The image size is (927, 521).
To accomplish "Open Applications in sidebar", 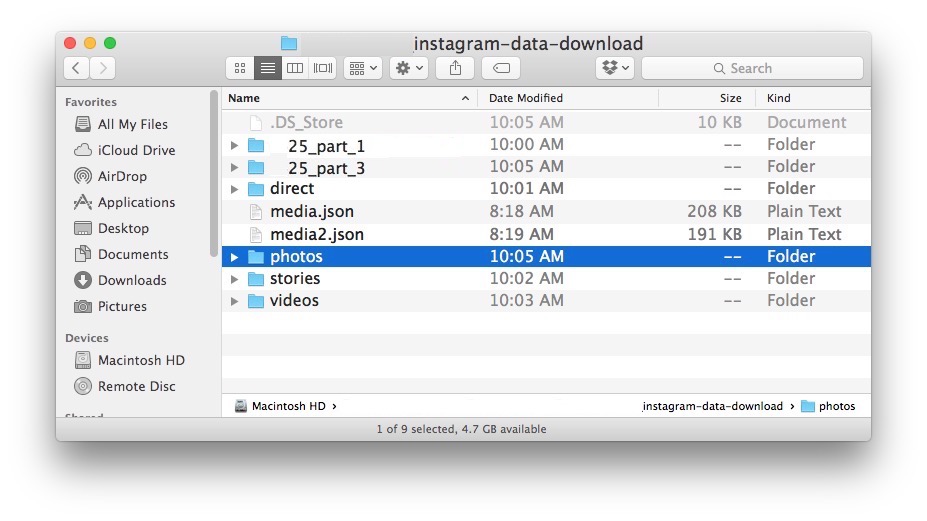I will [x=125, y=202].
